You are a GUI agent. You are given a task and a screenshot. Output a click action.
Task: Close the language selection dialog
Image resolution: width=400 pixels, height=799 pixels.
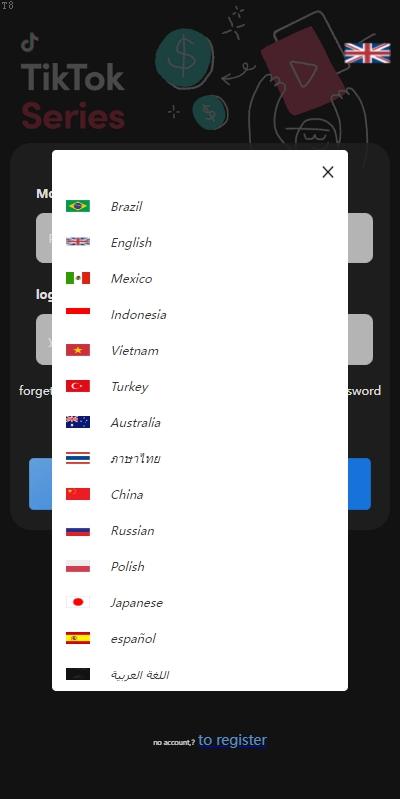click(x=328, y=172)
